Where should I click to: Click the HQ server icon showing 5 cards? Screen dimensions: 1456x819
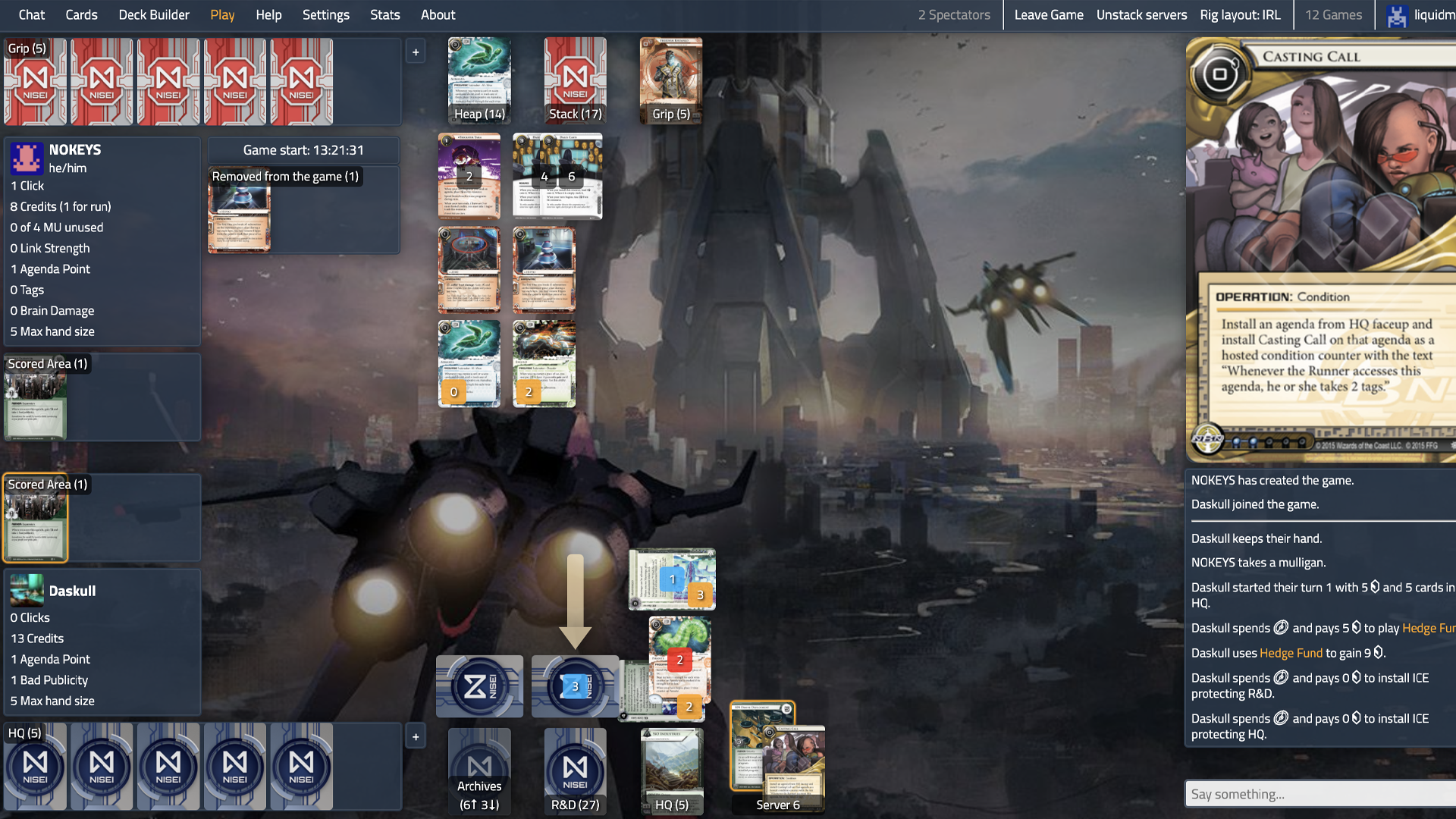click(x=671, y=770)
